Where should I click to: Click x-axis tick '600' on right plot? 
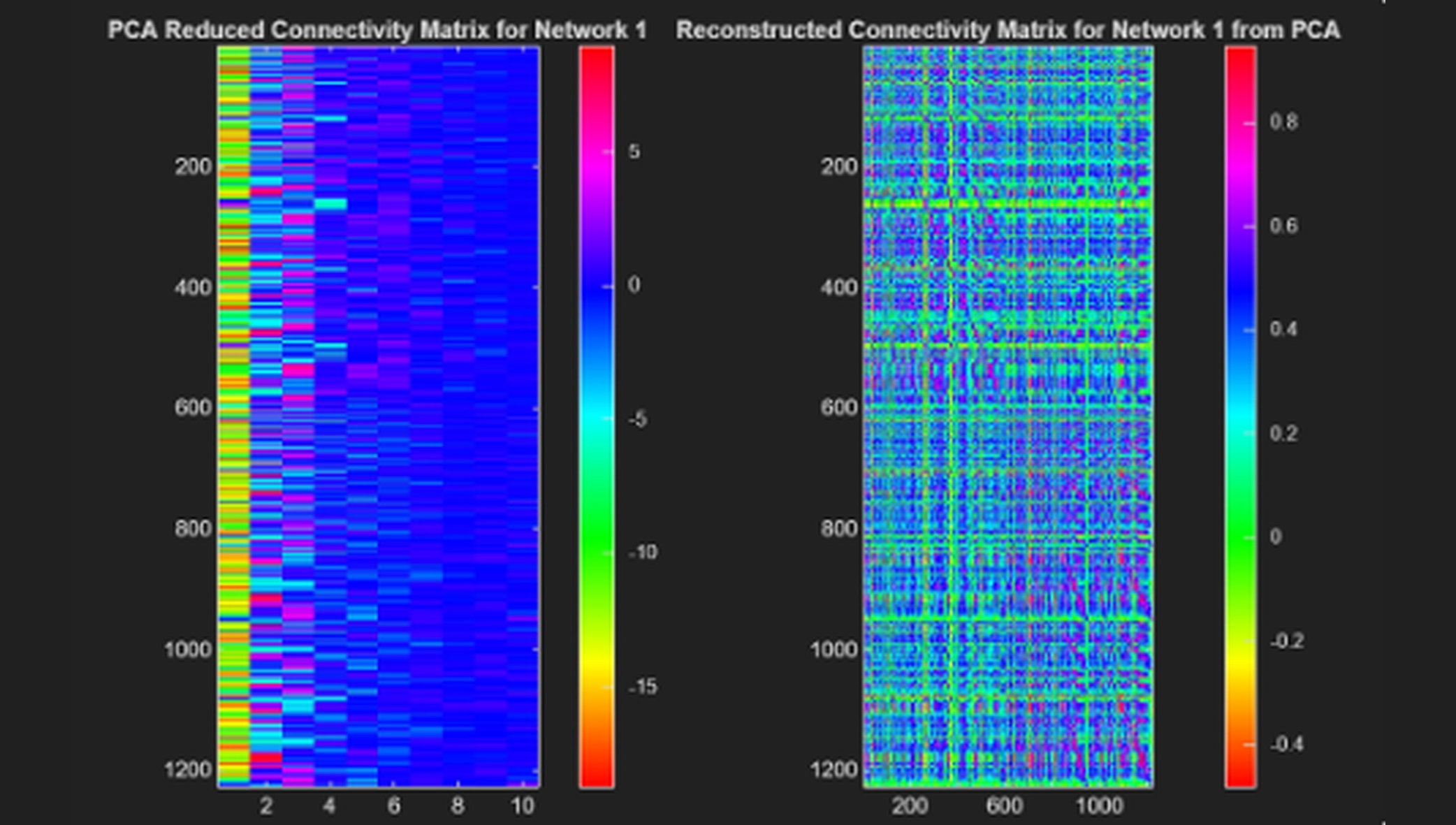click(x=1004, y=806)
